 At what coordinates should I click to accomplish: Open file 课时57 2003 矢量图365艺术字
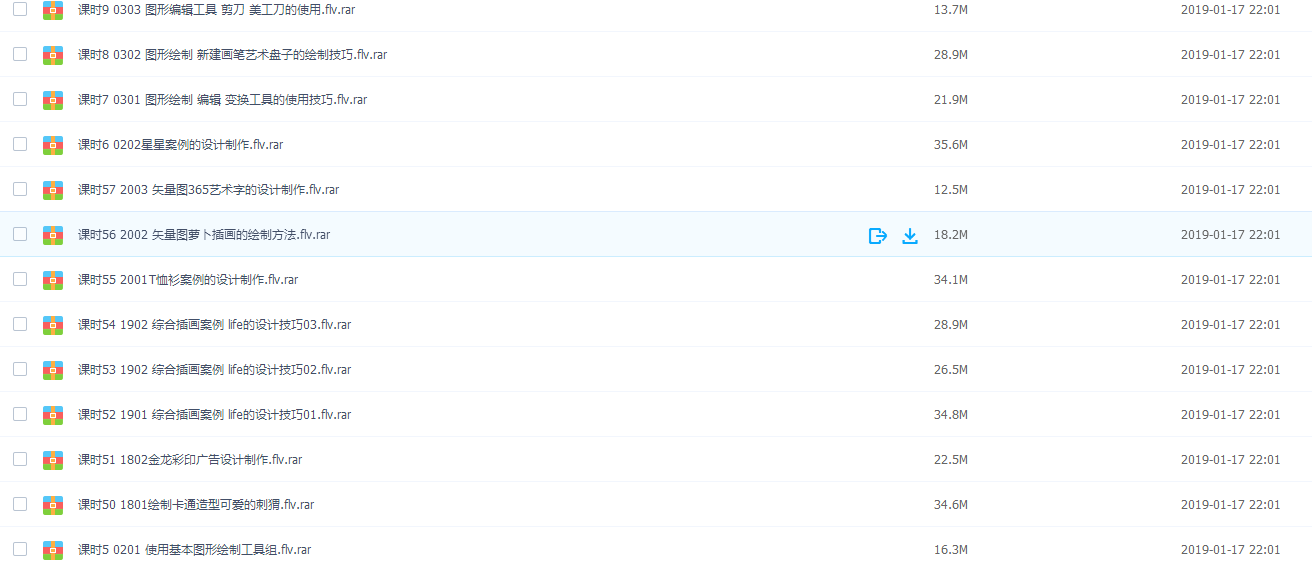click(x=208, y=190)
